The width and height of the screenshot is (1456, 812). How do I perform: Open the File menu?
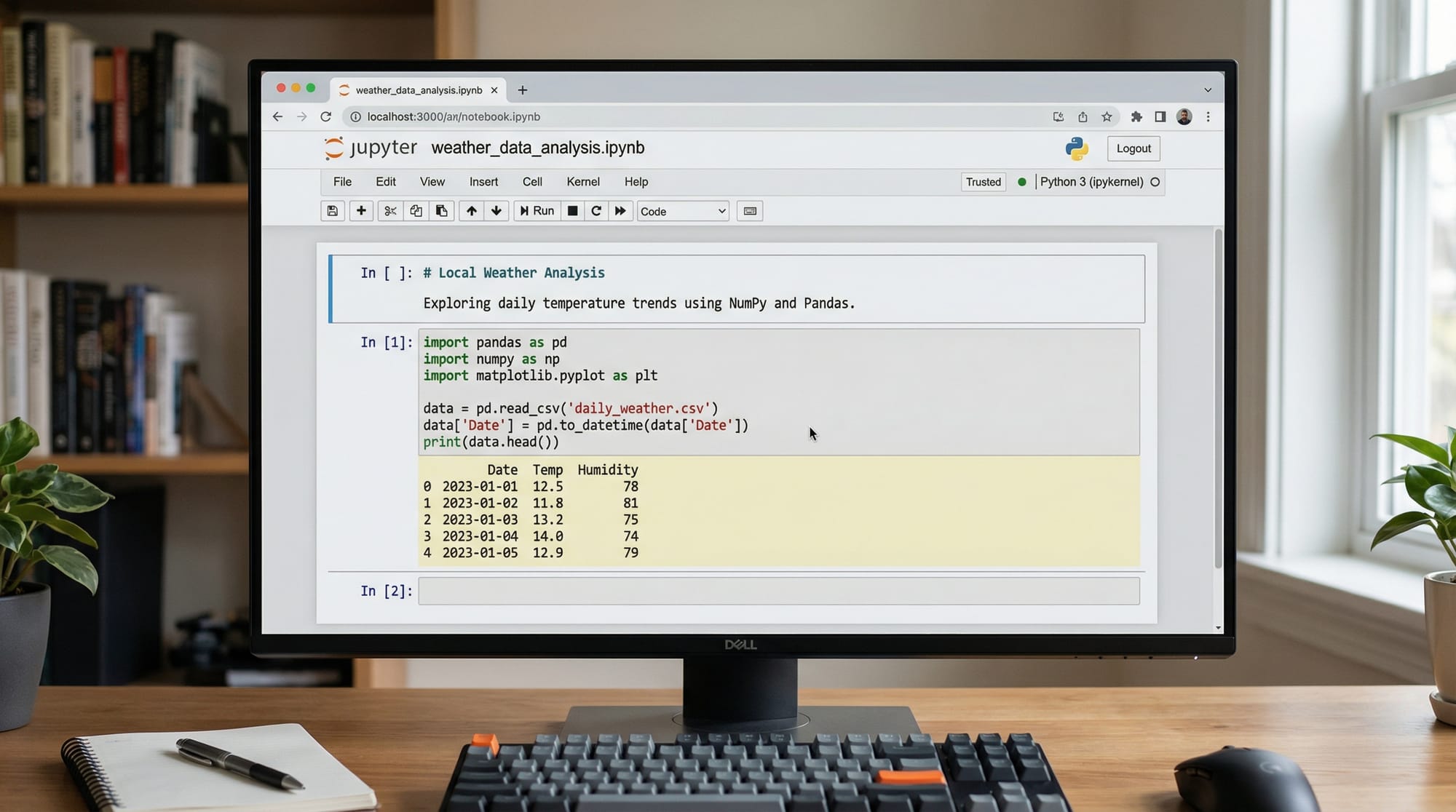pos(341,182)
